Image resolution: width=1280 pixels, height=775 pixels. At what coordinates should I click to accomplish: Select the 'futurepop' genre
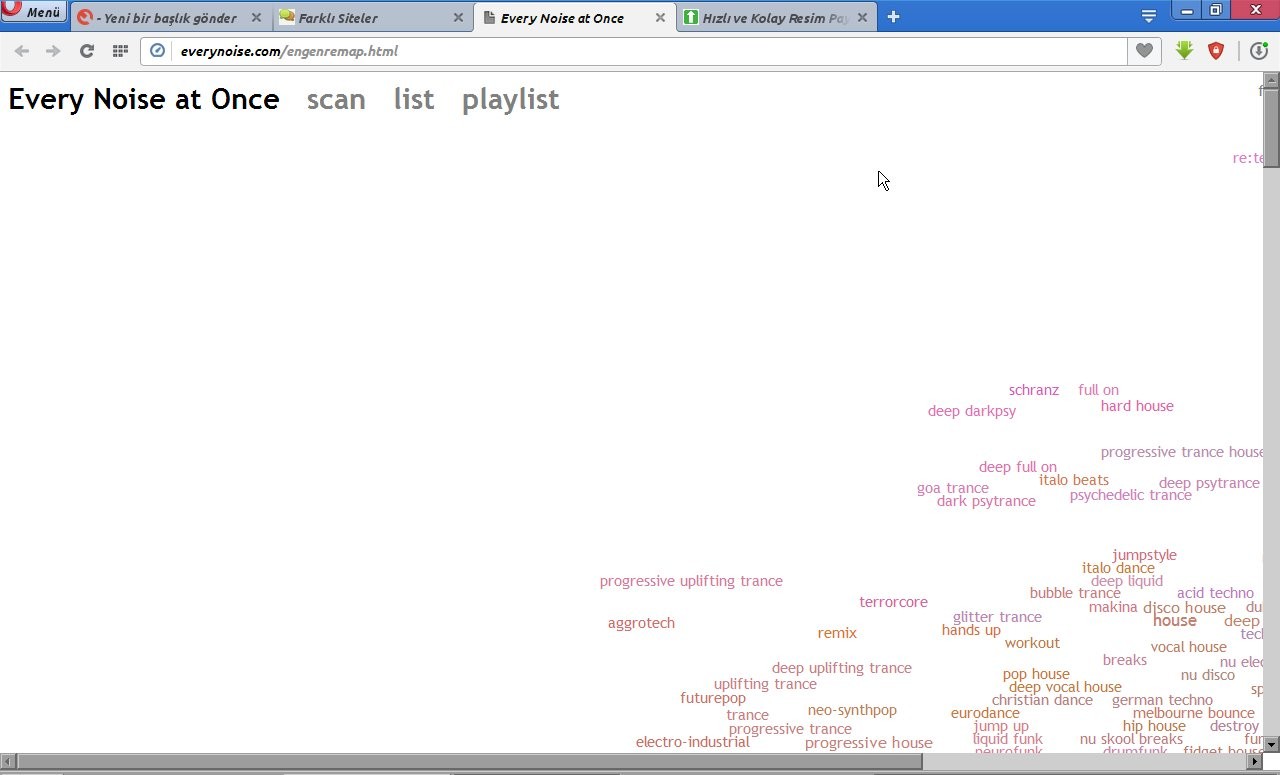pos(713,698)
